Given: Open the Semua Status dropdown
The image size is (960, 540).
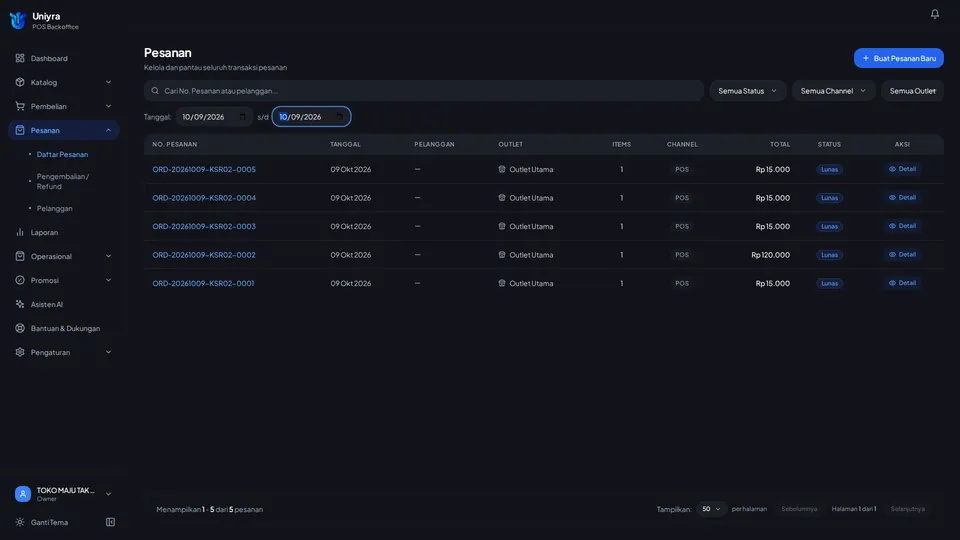Looking at the screenshot, I should (x=748, y=91).
